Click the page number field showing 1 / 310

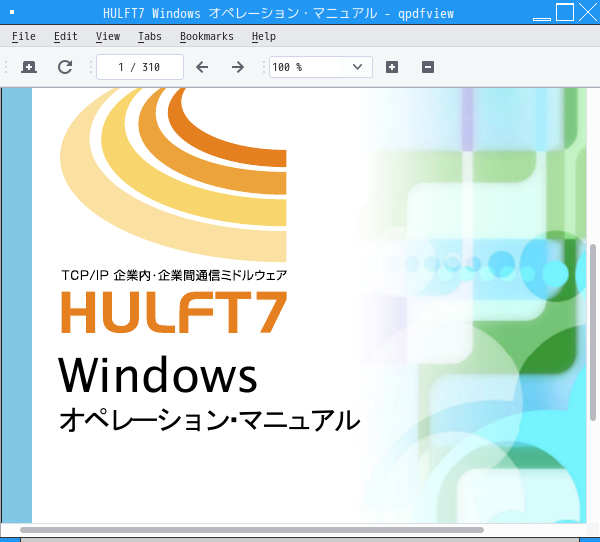[x=140, y=67]
